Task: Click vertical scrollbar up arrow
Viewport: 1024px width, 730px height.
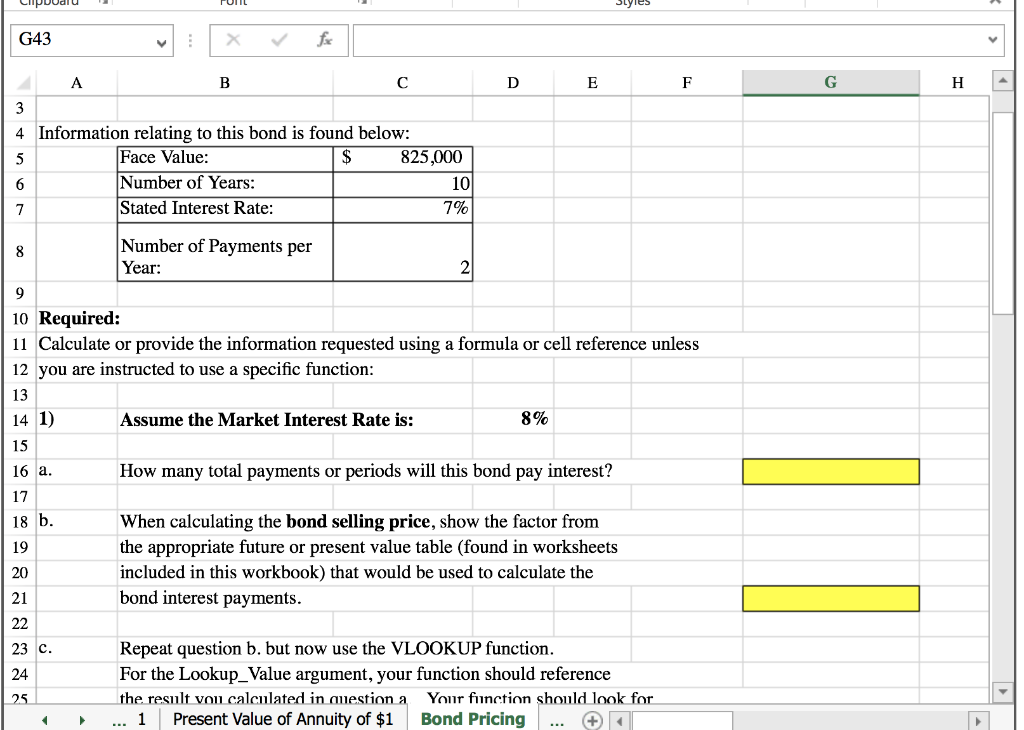Action: [1002, 82]
